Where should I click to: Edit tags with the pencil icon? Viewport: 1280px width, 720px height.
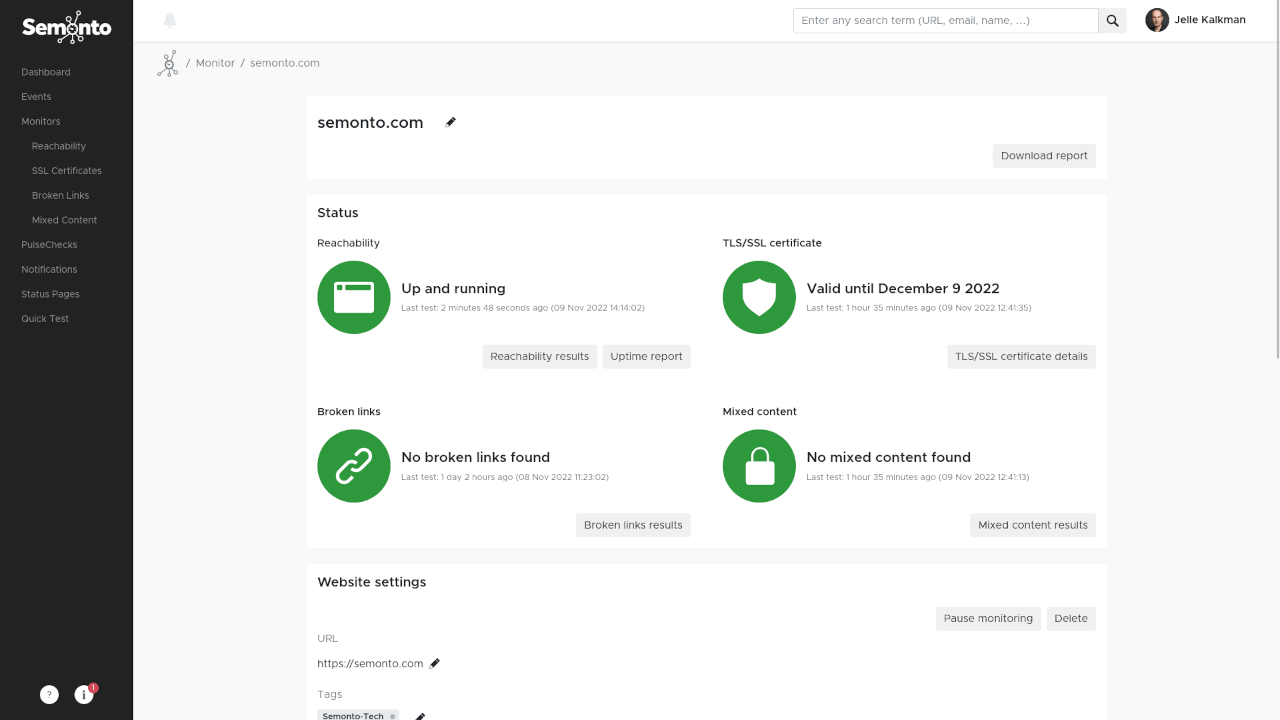420,716
